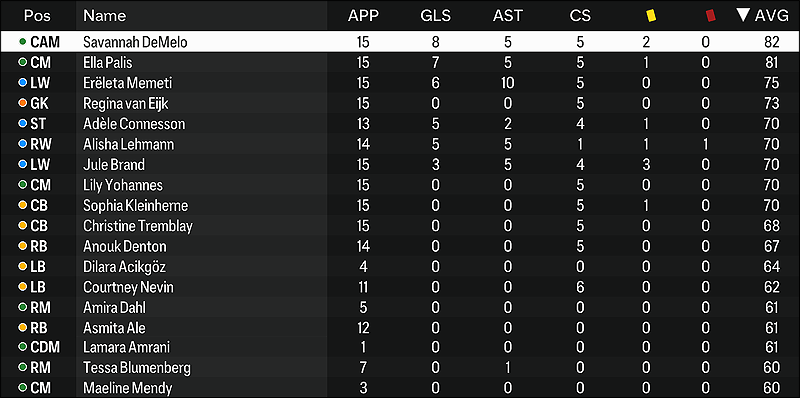Click the orange GK dot beside Regina van Eijk
This screenshot has width=800, height=398.
pyautogui.click(x=22, y=103)
